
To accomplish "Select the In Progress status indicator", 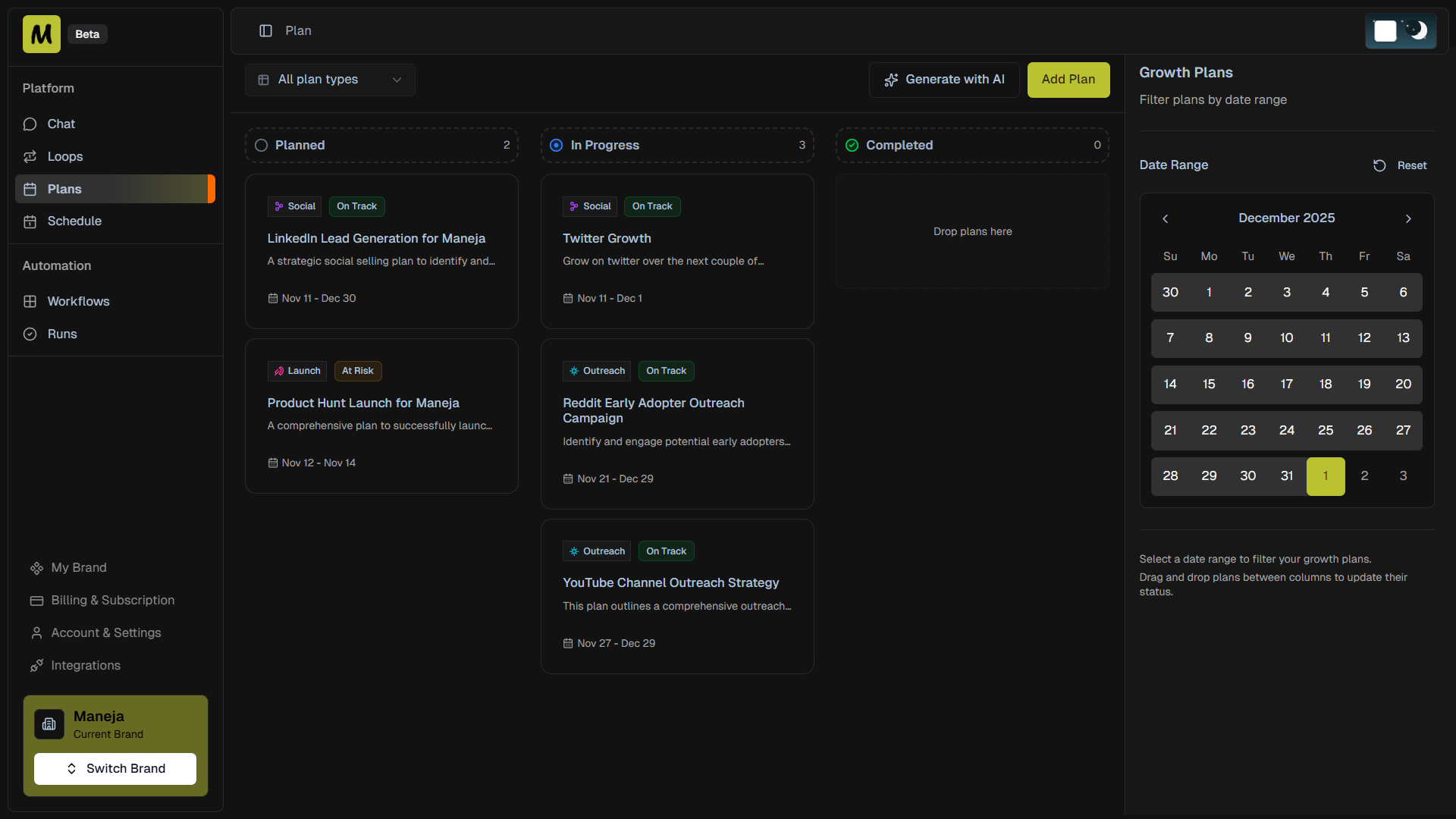I will 556,145.
